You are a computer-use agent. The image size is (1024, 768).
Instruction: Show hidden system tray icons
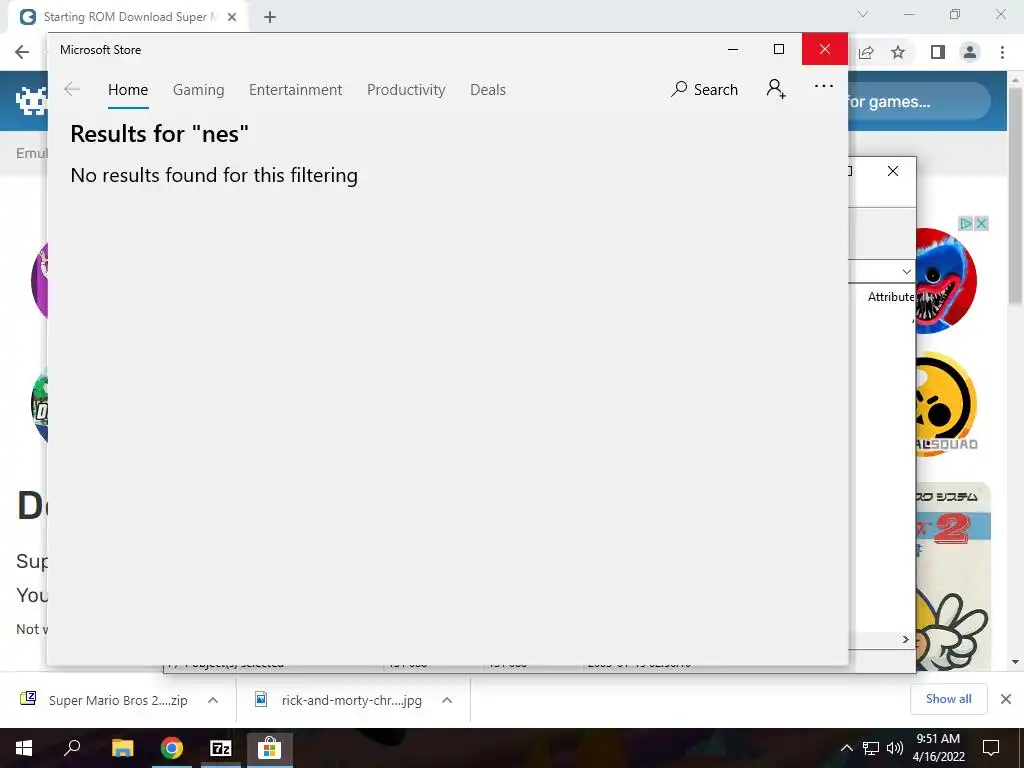point(846,748)
